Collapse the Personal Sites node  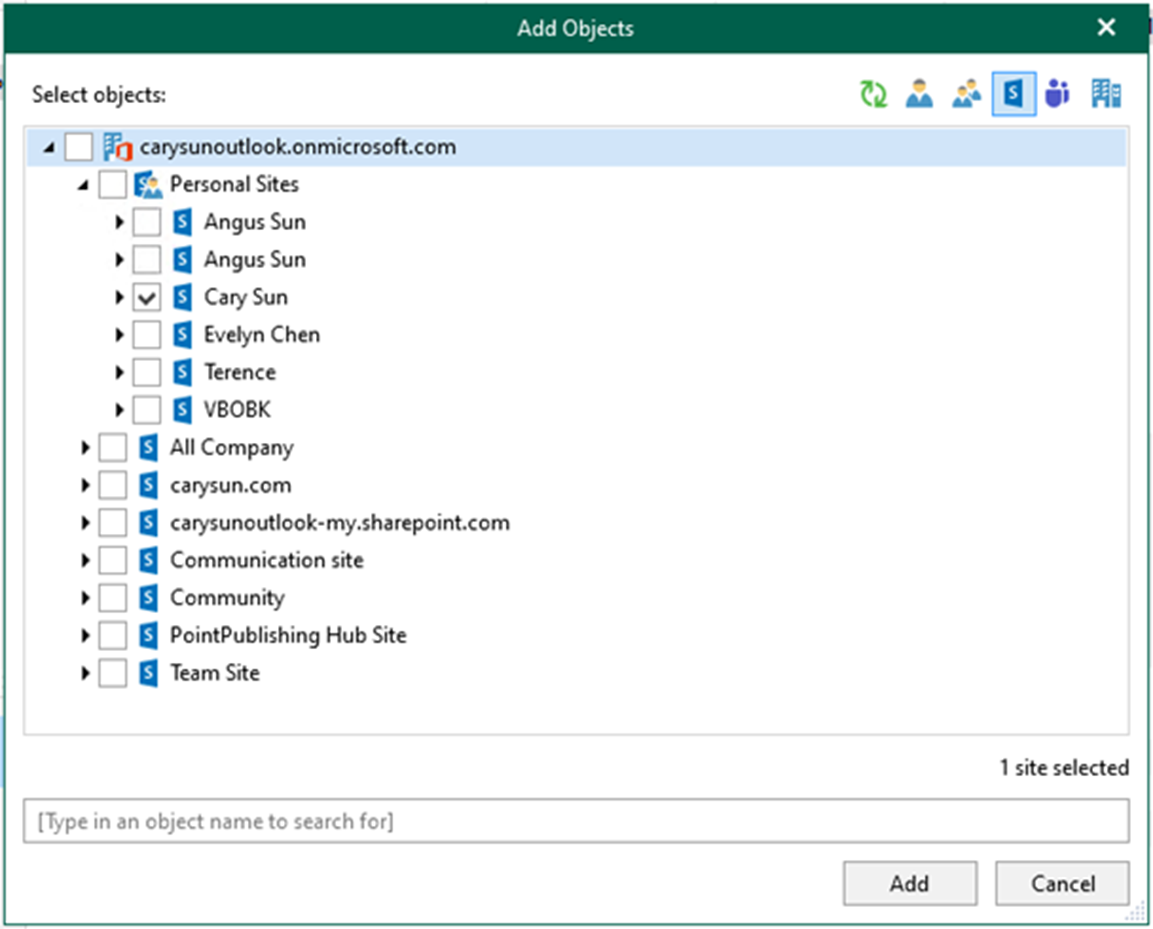click(x=83, y=185)
